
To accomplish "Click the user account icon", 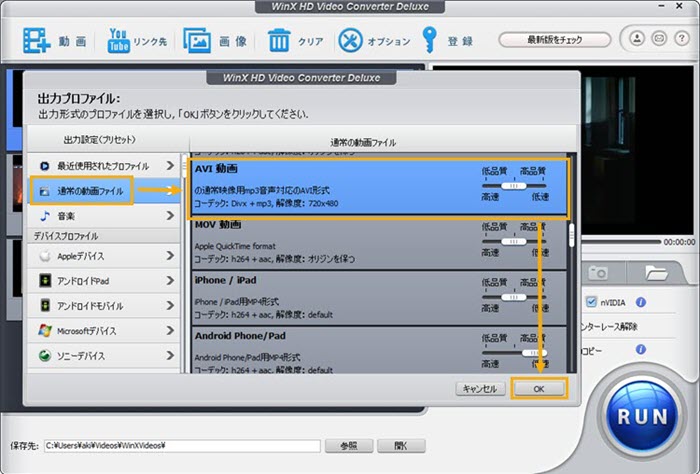I will [x=637, y=38].
